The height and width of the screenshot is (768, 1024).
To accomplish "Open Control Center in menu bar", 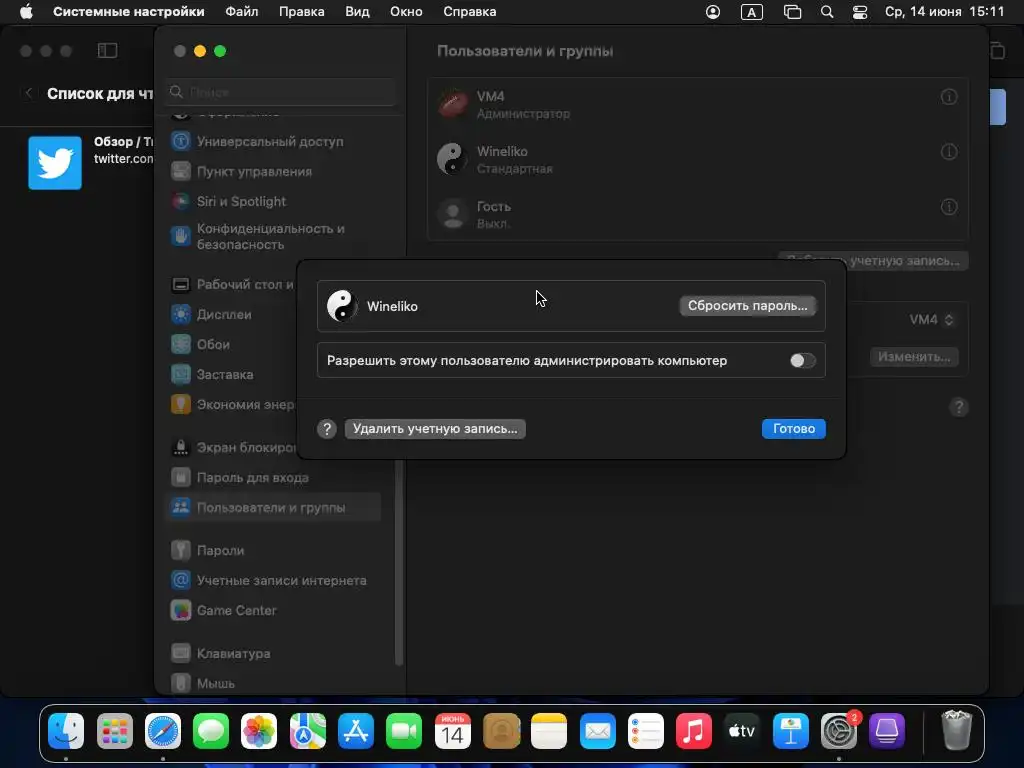I will [860, 12].
